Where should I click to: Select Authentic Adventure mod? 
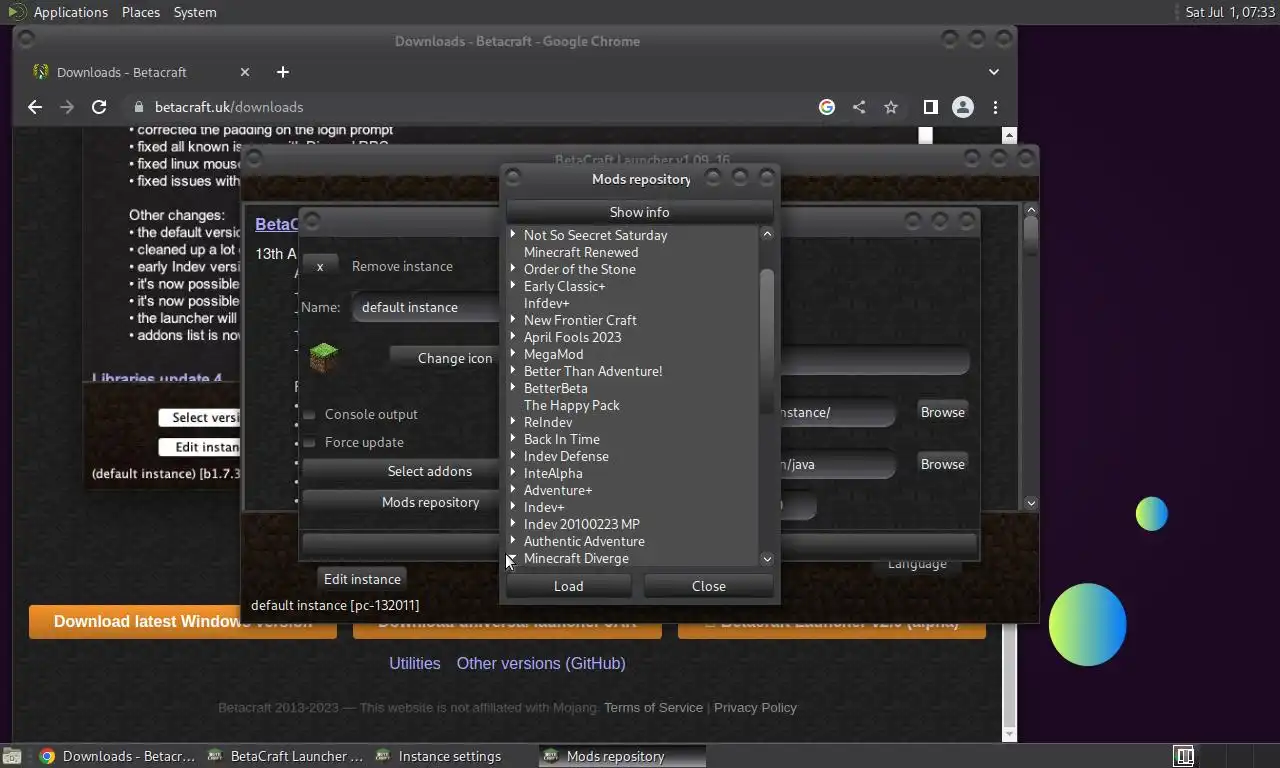pyautogui.click(x=584, y=541)
